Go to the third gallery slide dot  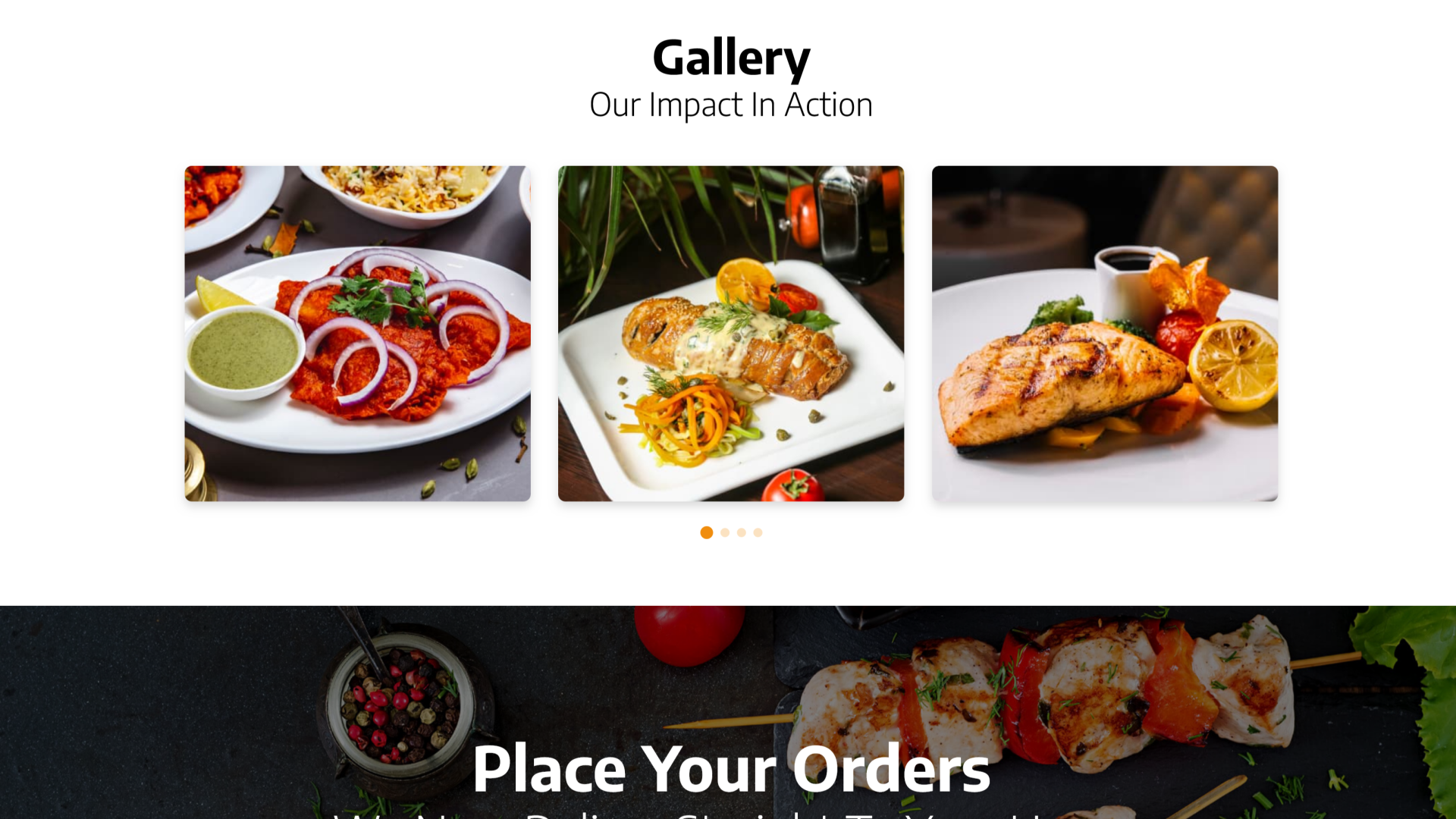742,532
